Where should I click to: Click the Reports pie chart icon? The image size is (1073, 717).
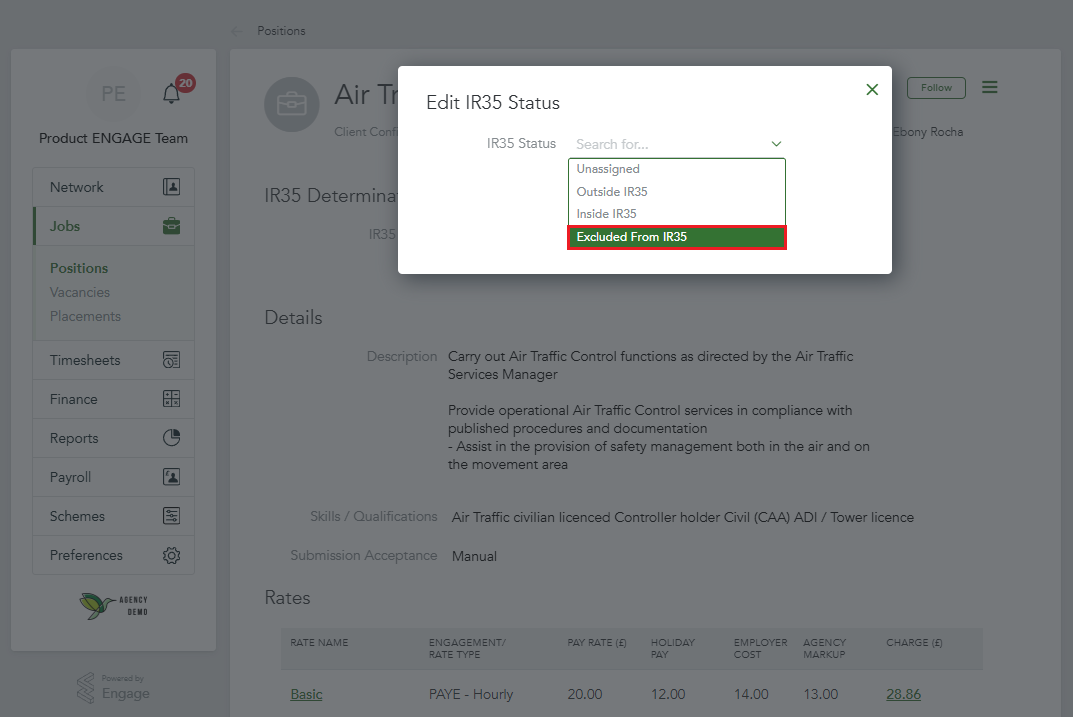[171, 438]
